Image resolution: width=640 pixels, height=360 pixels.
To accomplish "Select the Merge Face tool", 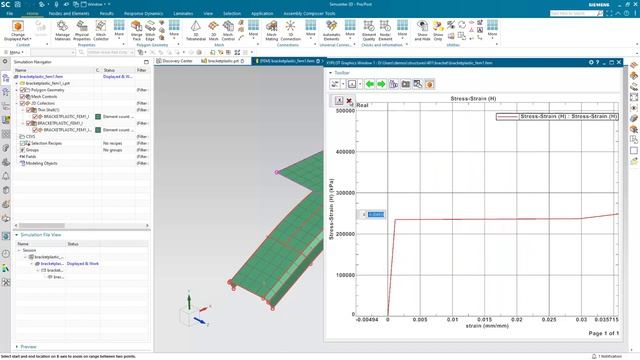I will click(136, 31).
